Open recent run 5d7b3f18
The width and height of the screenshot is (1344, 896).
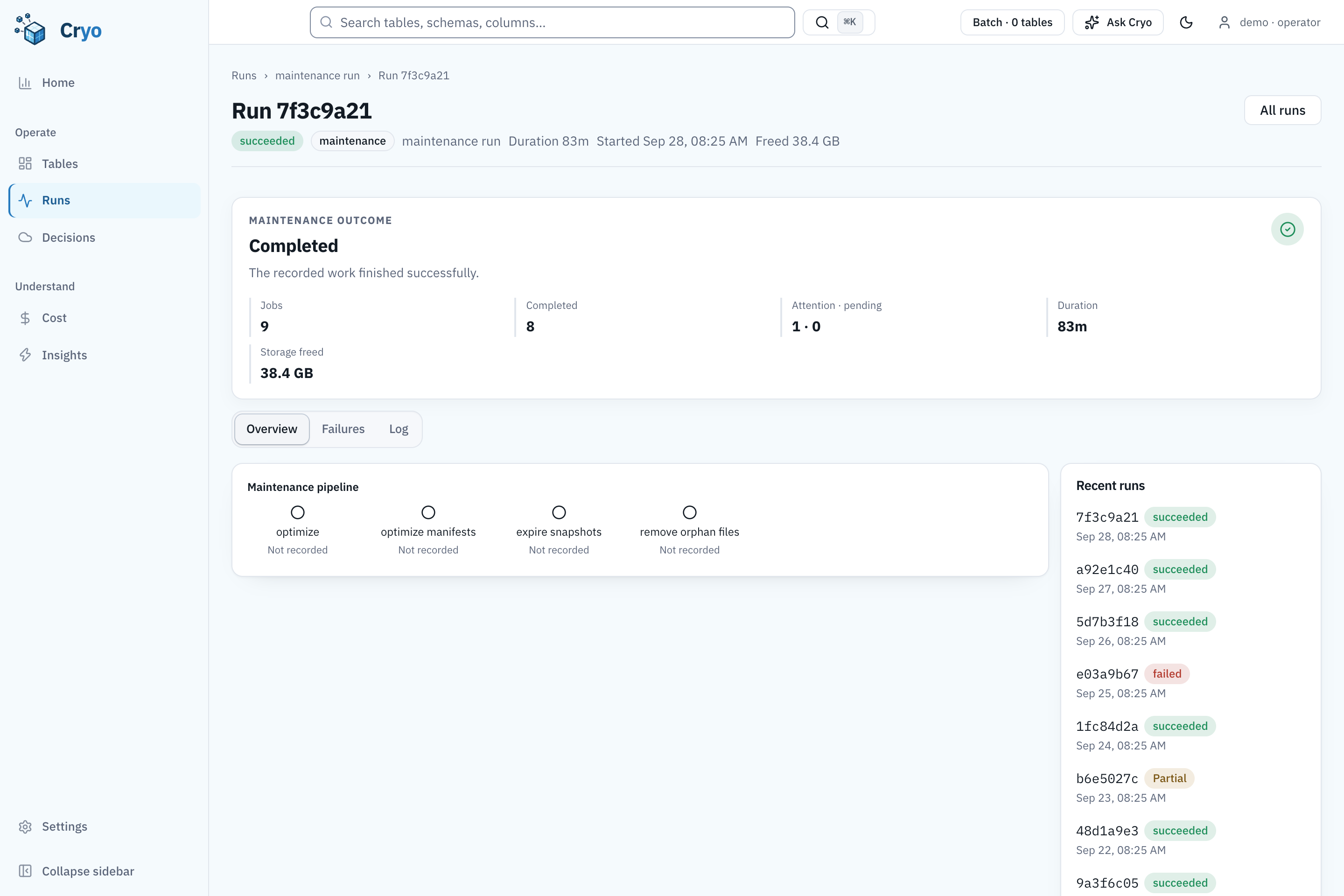click(1107, 622)
